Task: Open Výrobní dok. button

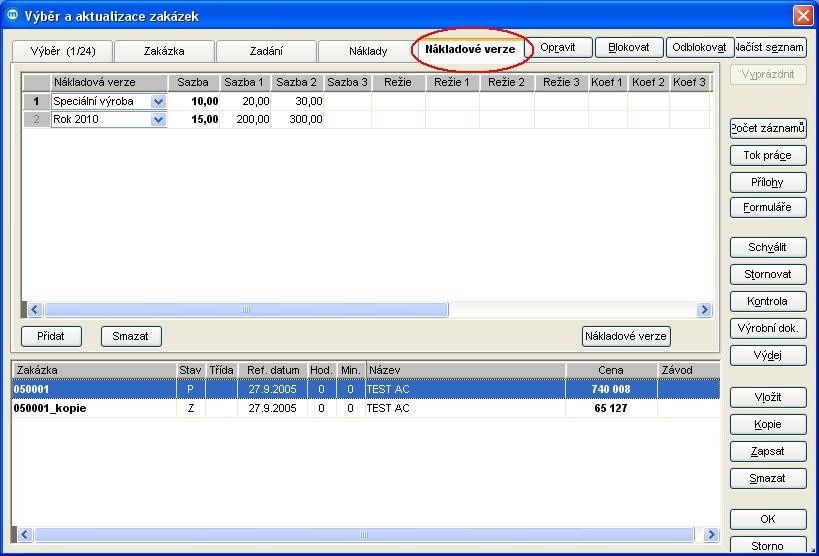Action: 768,329
